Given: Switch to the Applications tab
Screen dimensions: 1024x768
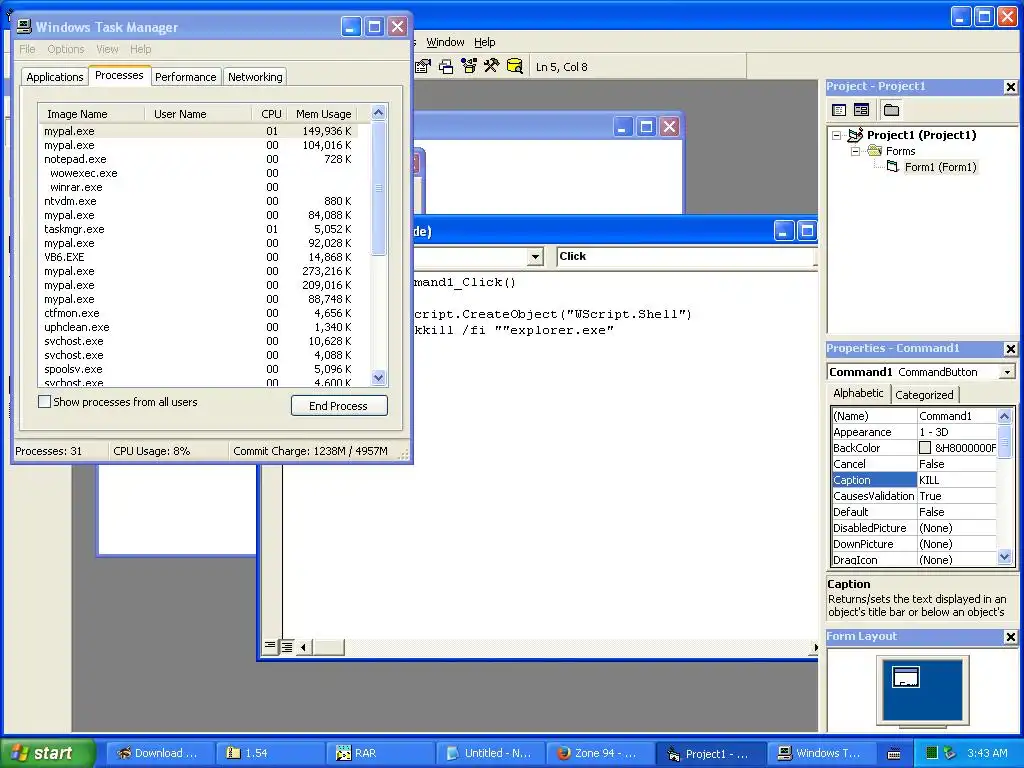Looking at the screenshot, I should pyautogui.click(x=55, y=76).
